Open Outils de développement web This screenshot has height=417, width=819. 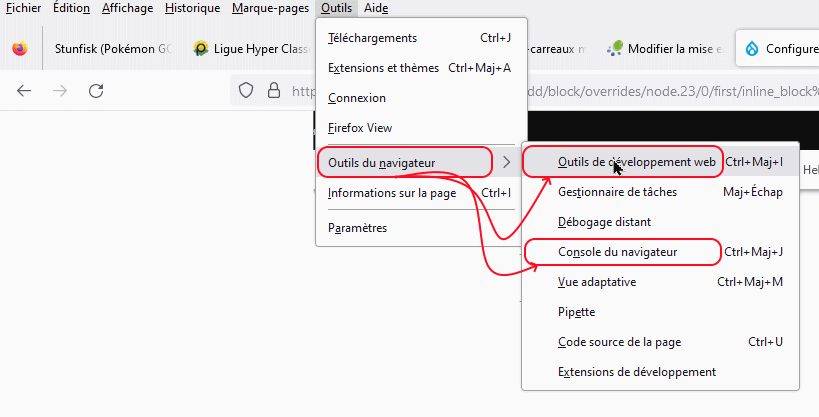(660, 162)
